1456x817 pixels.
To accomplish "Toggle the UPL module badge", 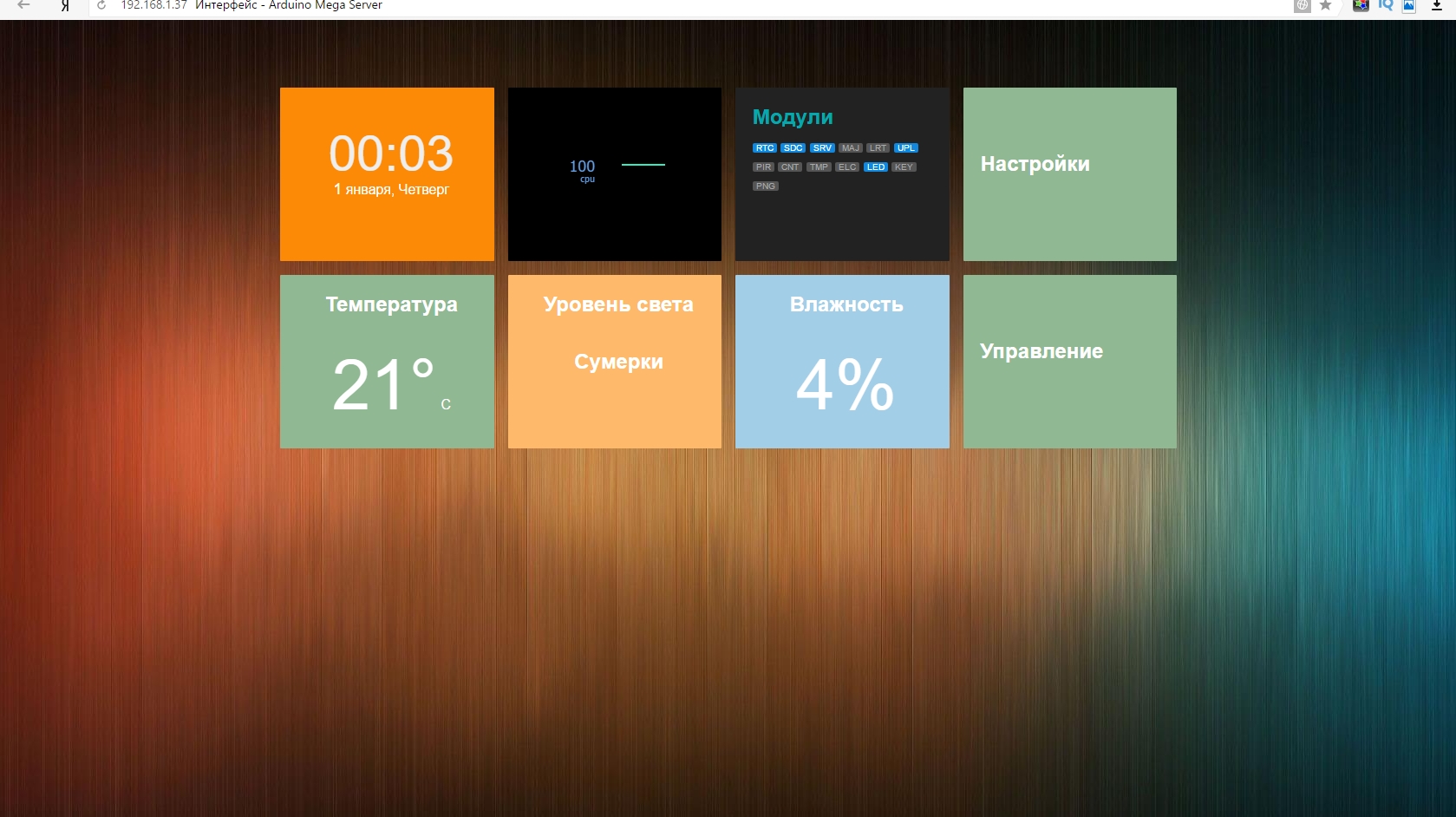I will pyautogui.click(x=906, y=148).
